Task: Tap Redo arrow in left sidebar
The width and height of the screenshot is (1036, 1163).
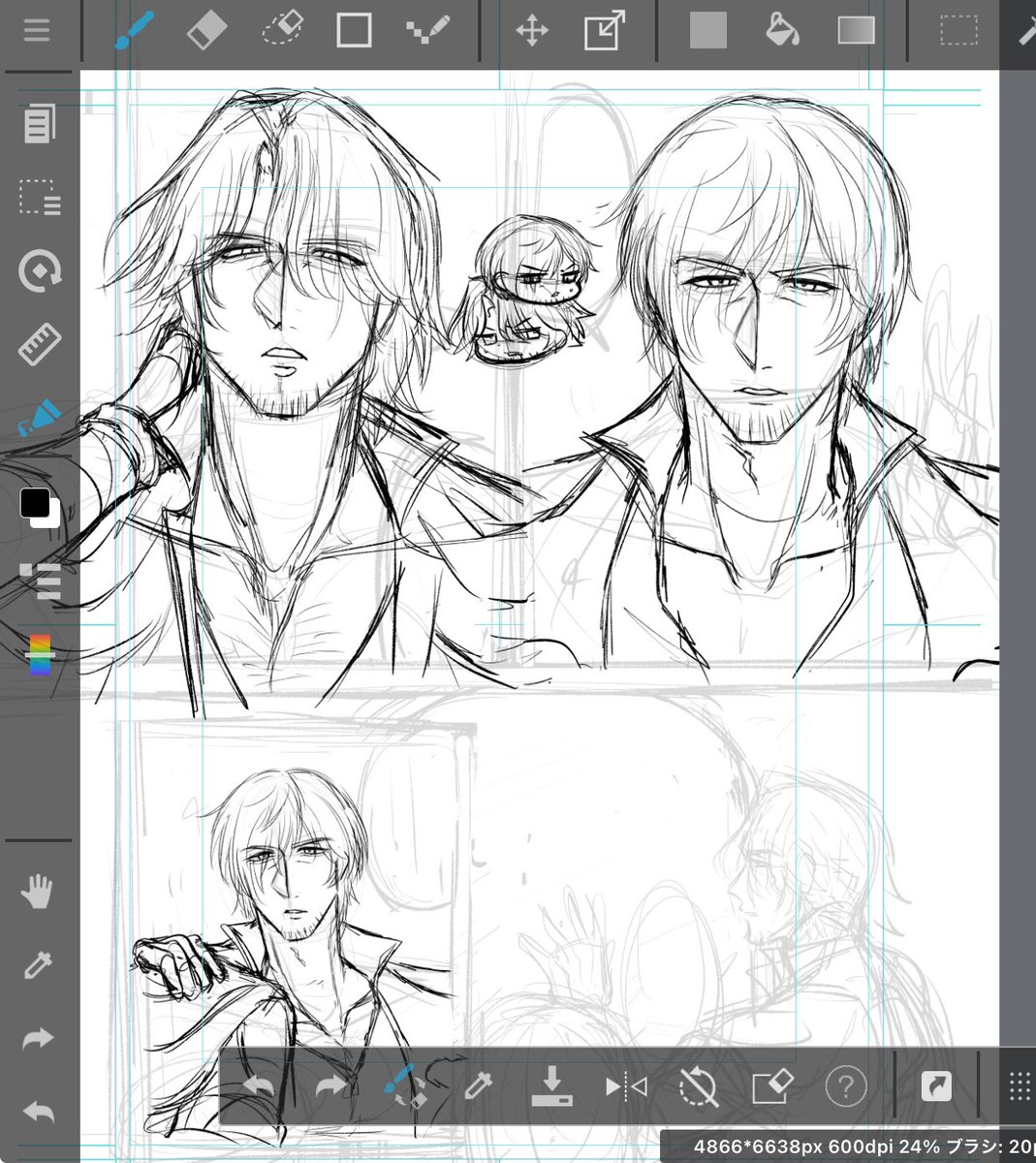Action: coord(38,1039)
